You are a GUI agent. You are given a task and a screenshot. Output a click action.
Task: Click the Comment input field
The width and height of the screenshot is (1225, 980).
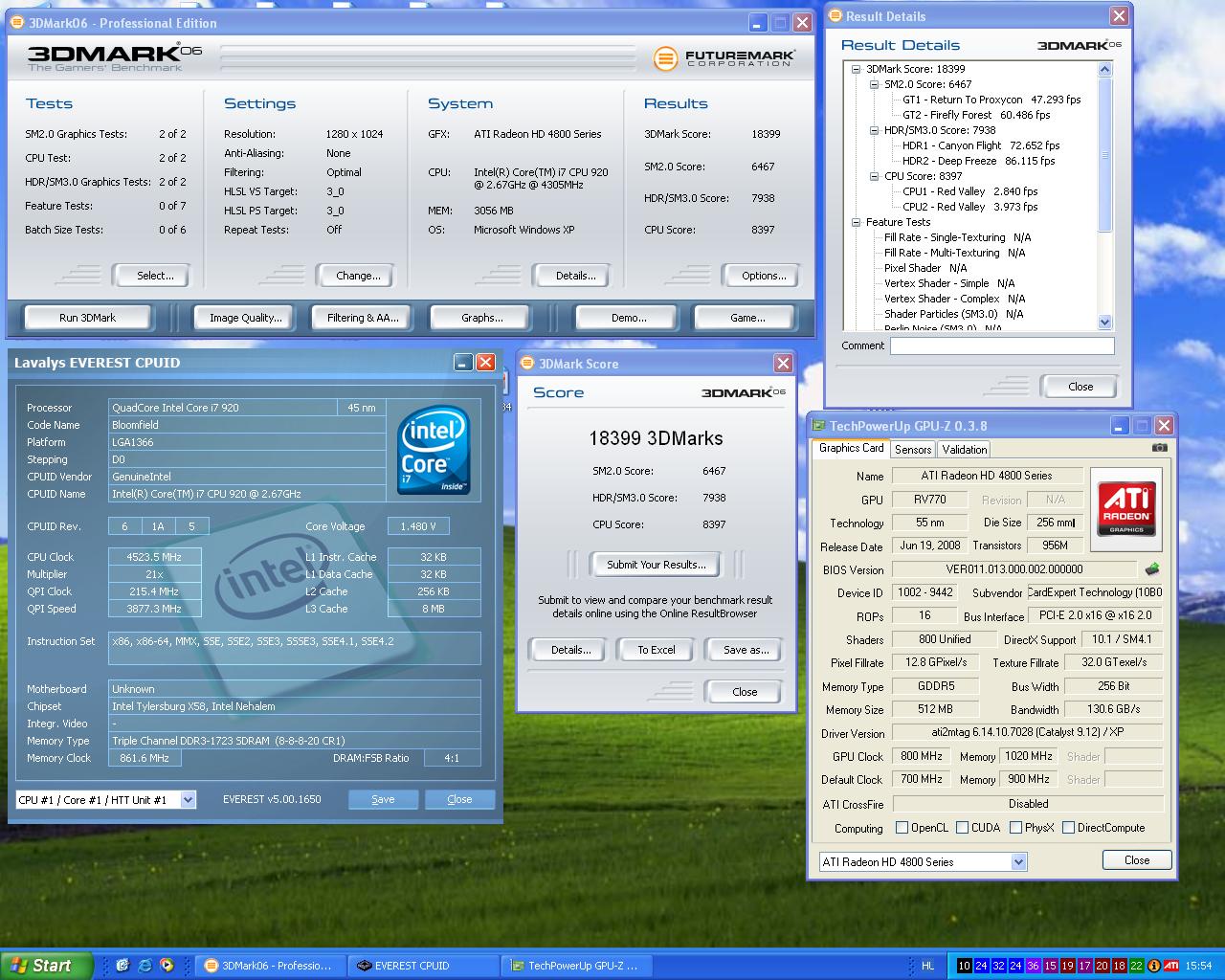coord(1001,346)
